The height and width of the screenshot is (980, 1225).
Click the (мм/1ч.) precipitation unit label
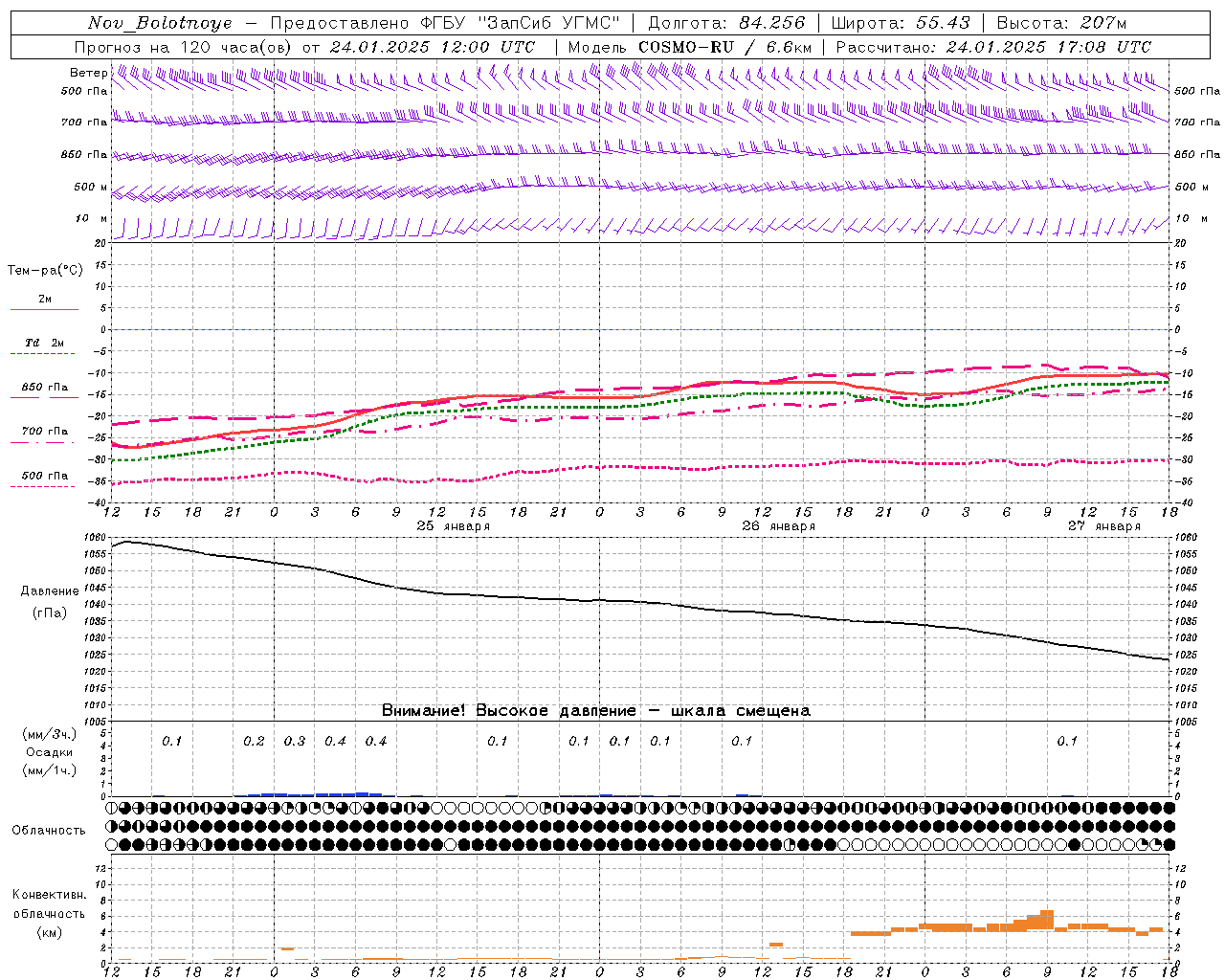click(x=50, y=770)
